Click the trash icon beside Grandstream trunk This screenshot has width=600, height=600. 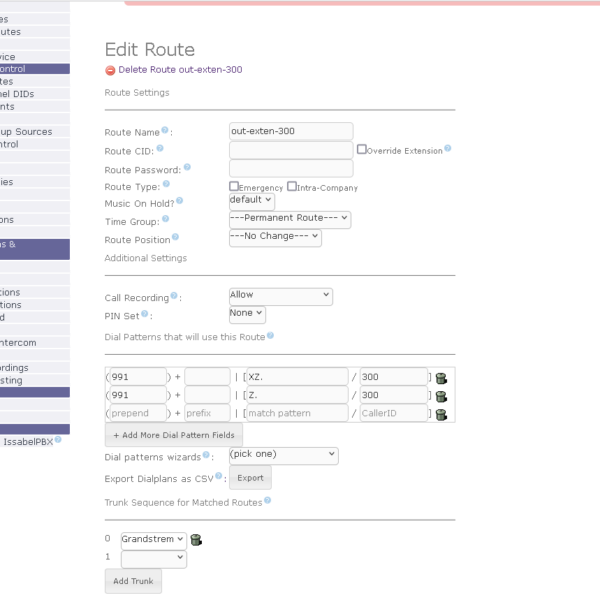(196, 539)
